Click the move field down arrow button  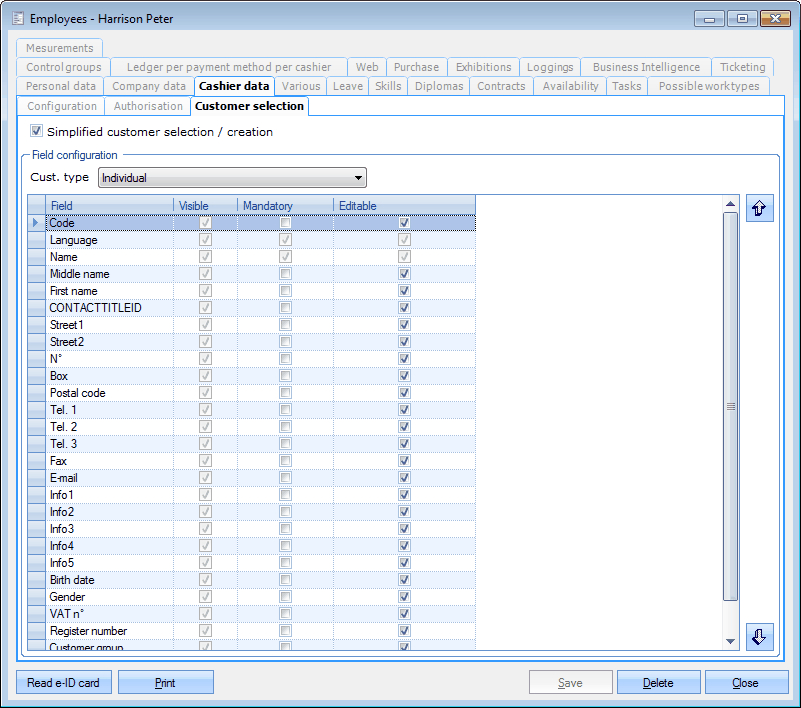759,637
